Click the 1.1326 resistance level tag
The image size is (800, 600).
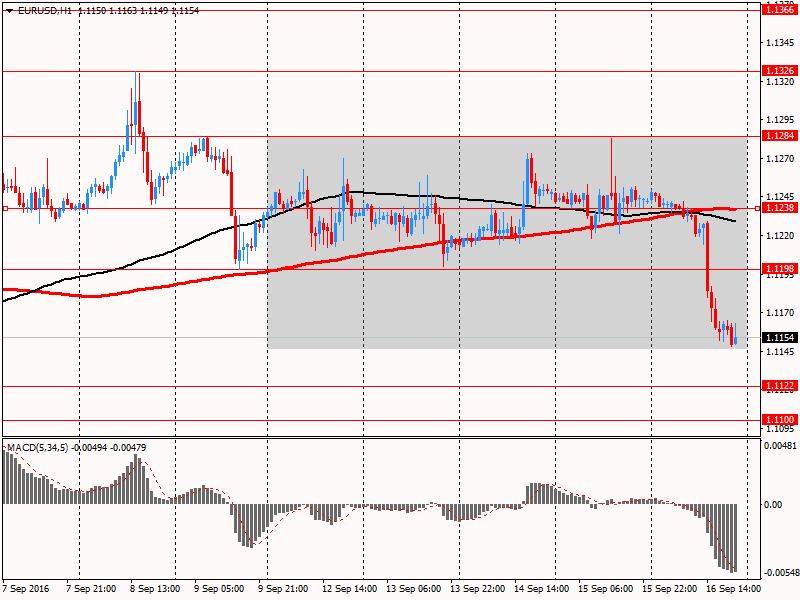click(778, 71)
